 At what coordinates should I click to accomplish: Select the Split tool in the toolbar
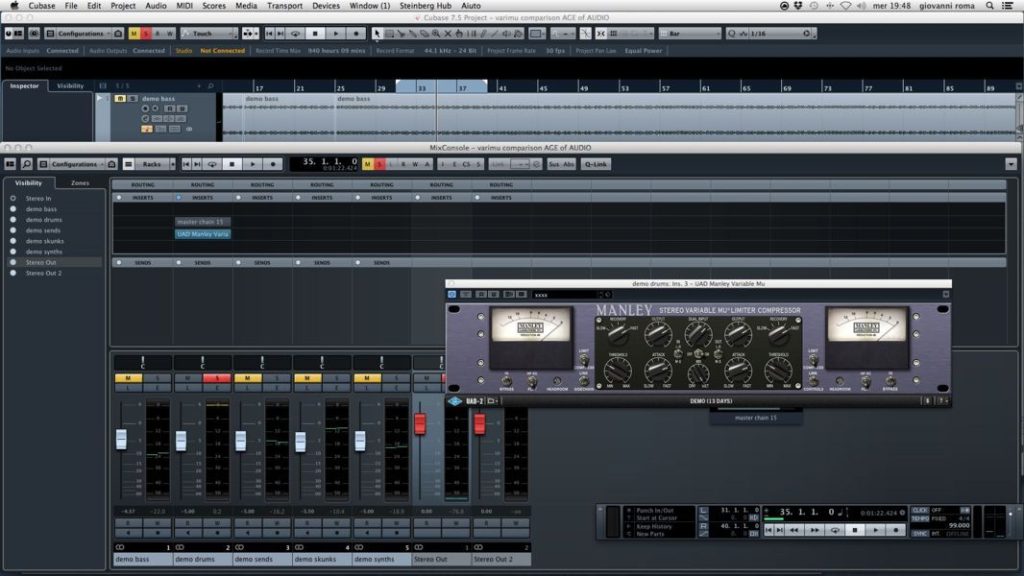(x=401, y=36)
